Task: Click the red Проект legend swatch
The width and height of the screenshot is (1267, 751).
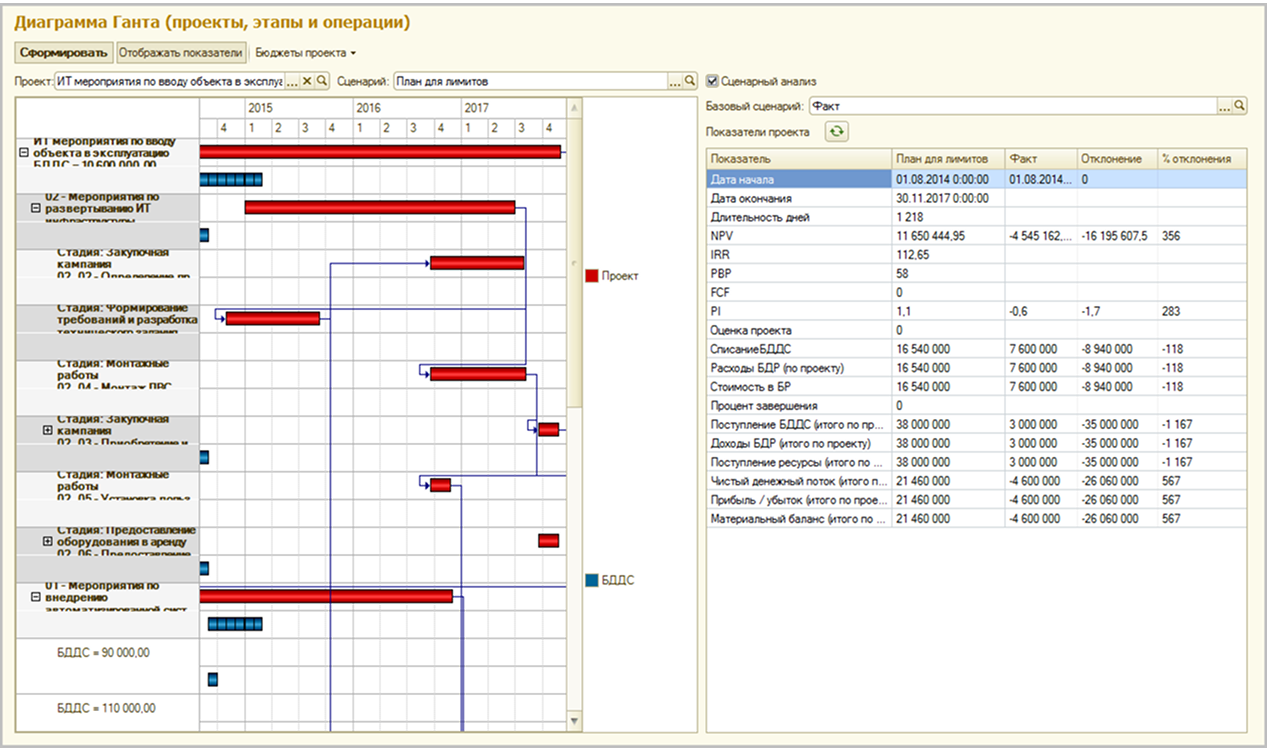Action: coord(591,276)
